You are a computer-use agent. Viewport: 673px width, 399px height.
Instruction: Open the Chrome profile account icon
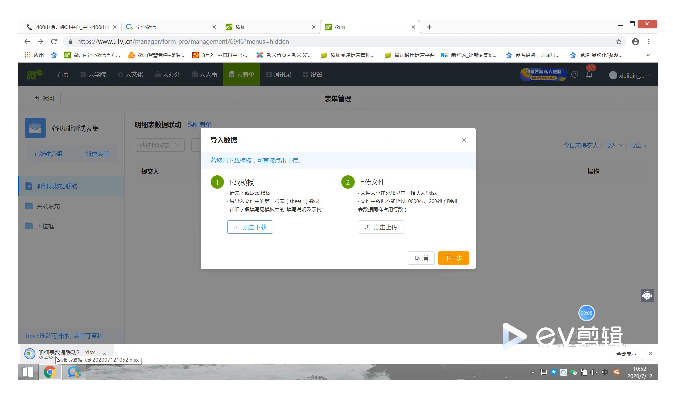click(x=635, y=42)
